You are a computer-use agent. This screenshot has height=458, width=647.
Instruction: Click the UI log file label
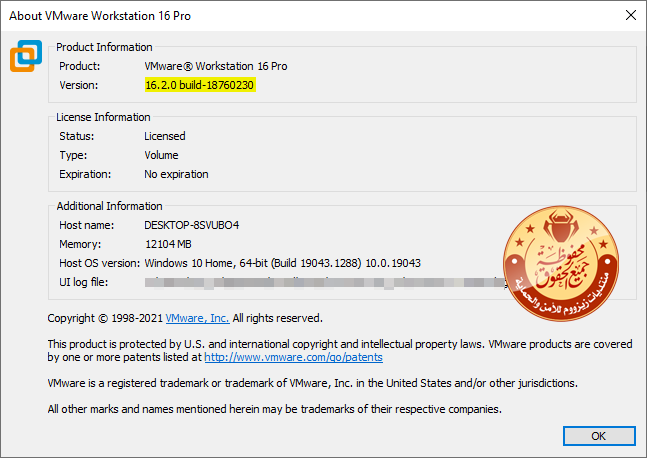(x=84, y=282)
